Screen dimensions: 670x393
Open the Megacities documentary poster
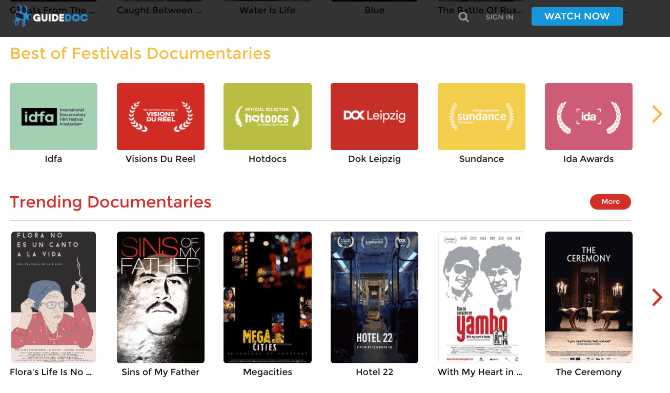point(267,297)
